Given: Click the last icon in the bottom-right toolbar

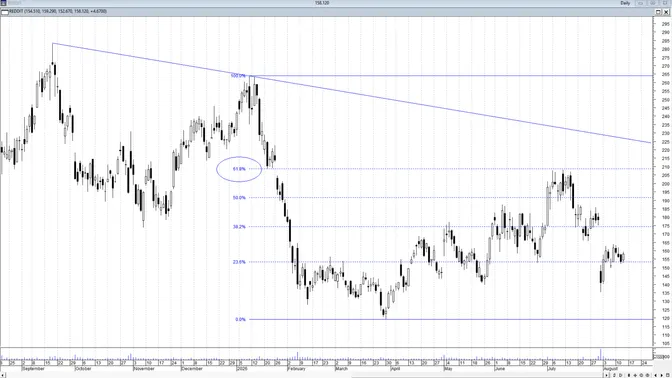Looking at the screenshot, I should point(668,375).
